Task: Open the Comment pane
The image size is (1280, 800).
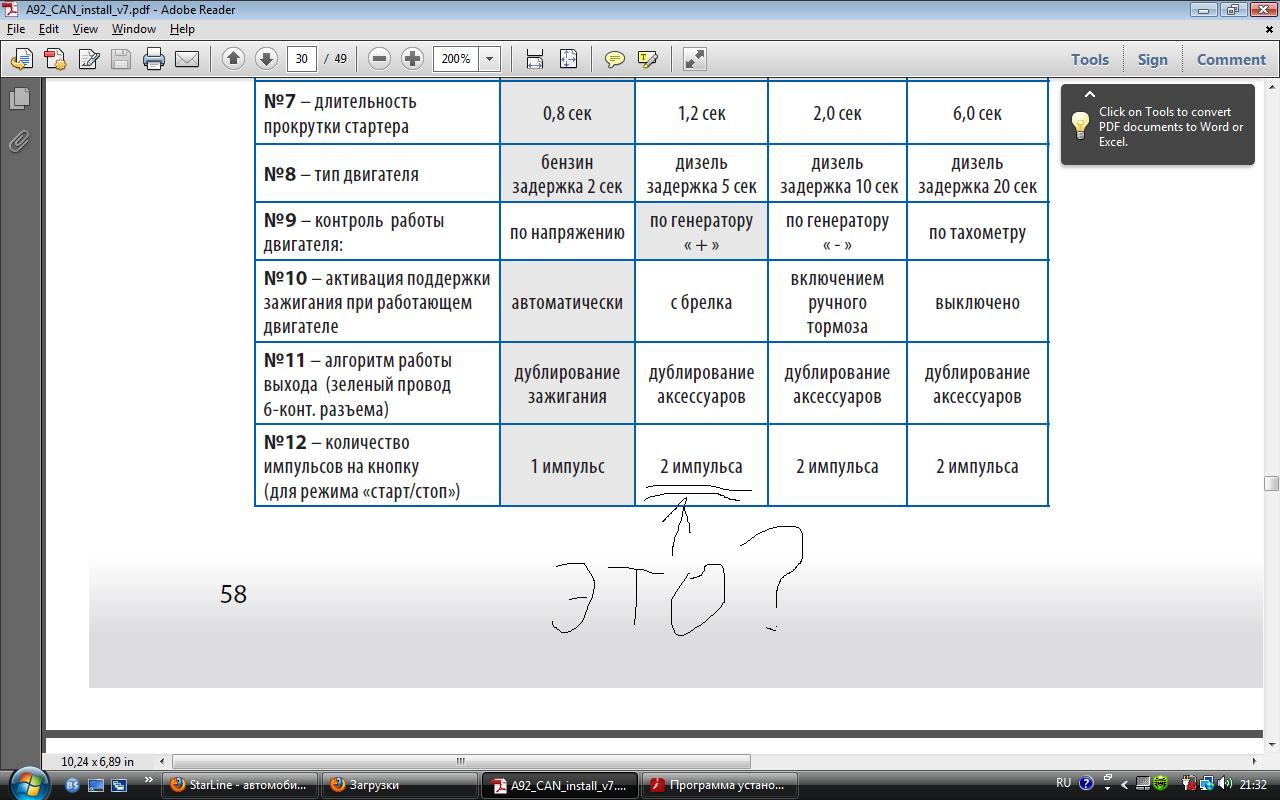Action: (1231, 59)
